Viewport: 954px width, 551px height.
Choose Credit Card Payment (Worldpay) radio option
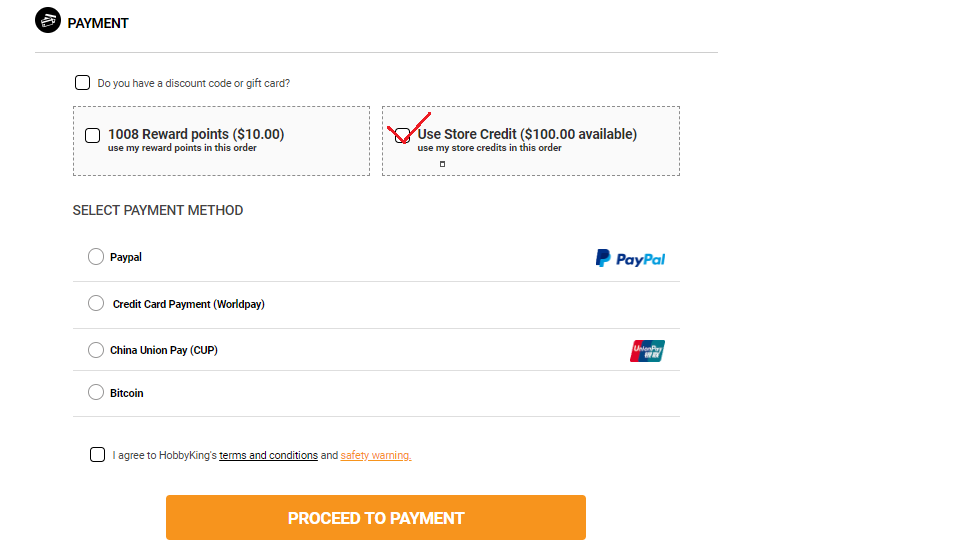pyautogui.click(x=96, y=303)
